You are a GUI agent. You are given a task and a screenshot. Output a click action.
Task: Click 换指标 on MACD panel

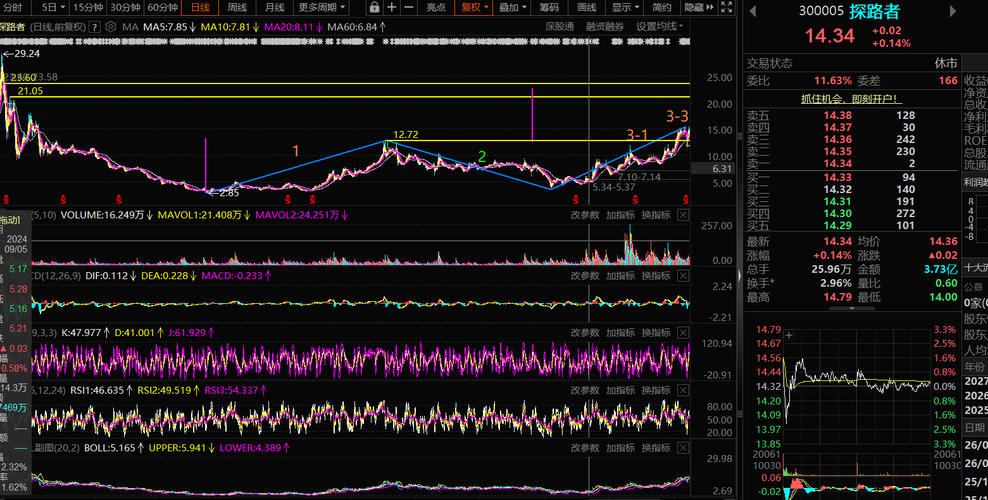pos(655,276)
